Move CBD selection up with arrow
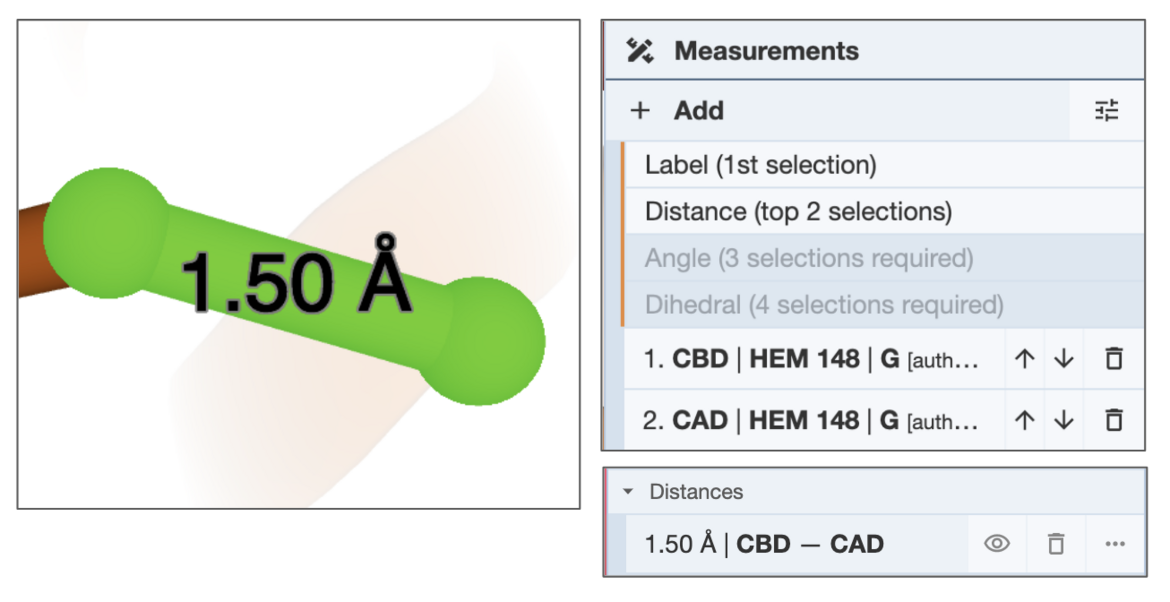The height and width of the screenshot is (602, 1170). pos(1024,359)
